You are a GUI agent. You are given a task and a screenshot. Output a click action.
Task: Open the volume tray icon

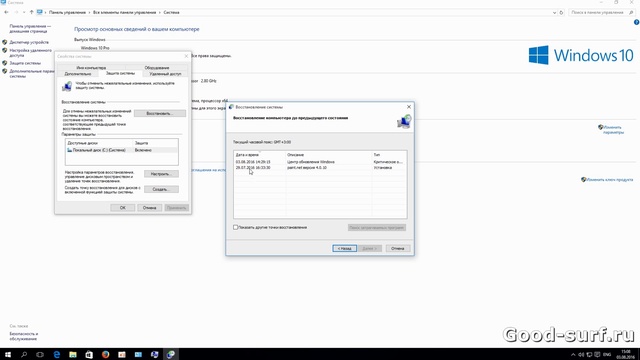tap(581, 355)
